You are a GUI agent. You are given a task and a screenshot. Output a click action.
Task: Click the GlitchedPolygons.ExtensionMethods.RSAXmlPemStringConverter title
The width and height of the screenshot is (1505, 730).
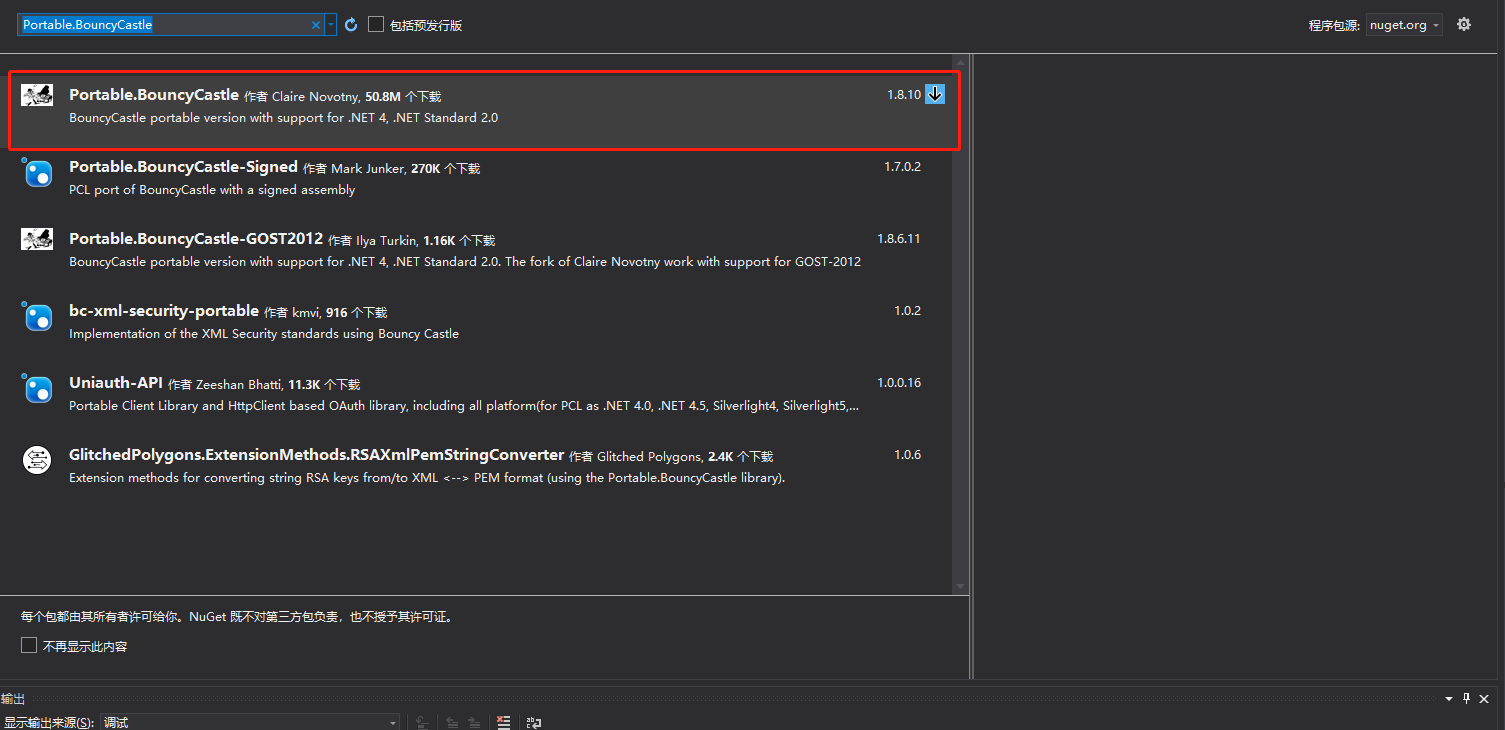pos(317,455)
